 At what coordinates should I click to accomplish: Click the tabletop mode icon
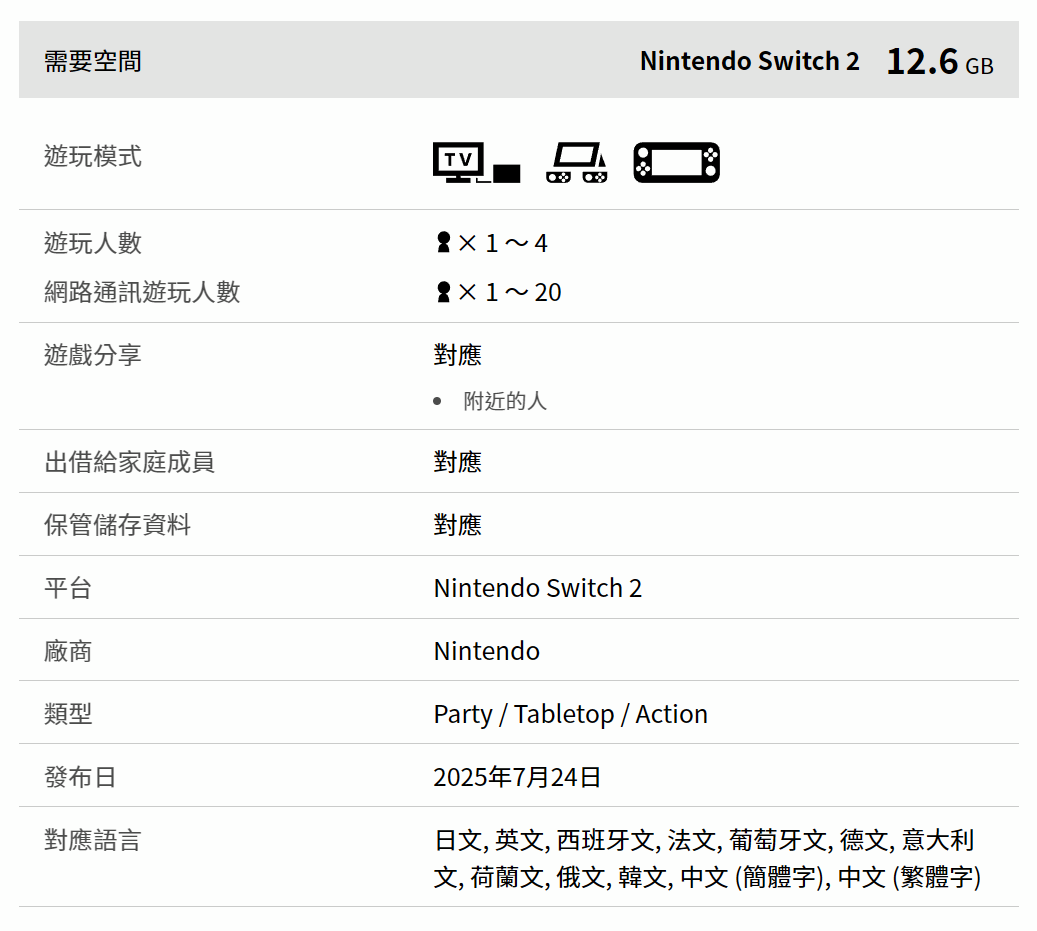pos(576,162)
